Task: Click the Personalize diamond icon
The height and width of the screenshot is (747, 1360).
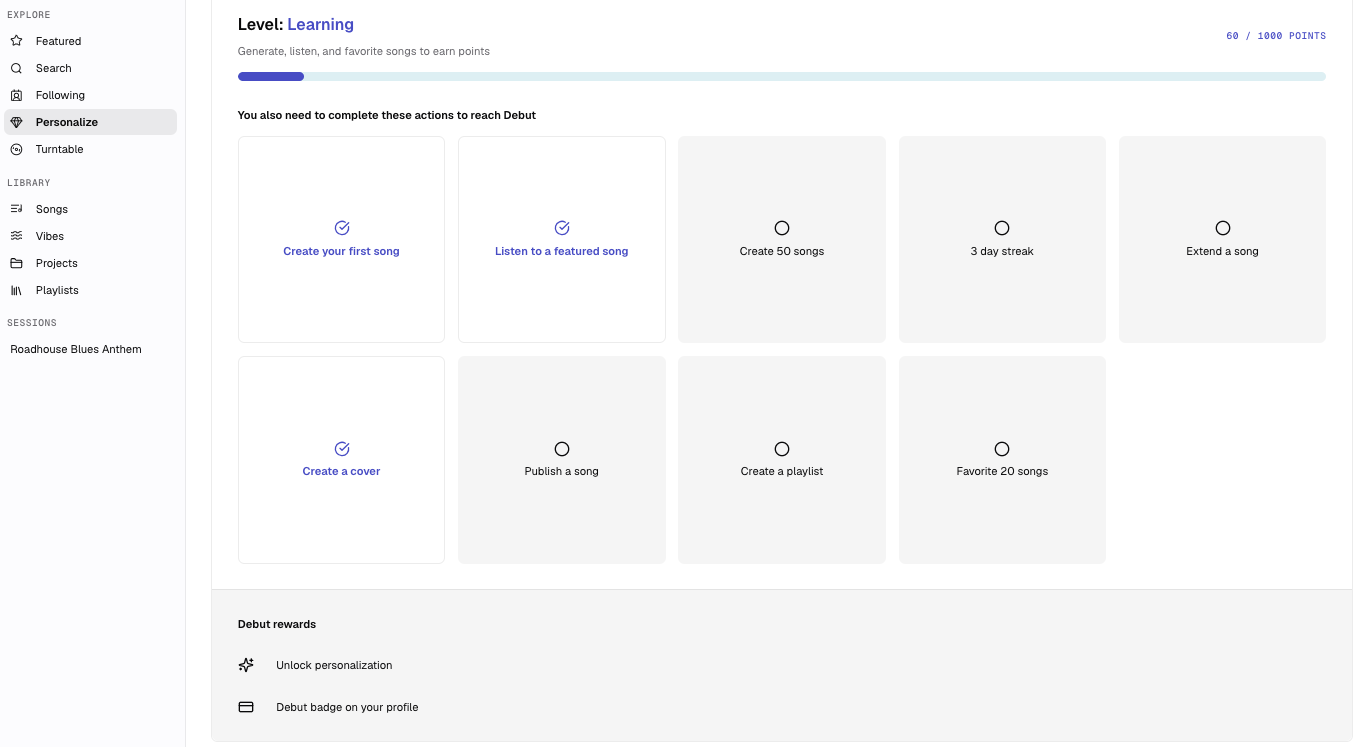Action: (16, 122)
